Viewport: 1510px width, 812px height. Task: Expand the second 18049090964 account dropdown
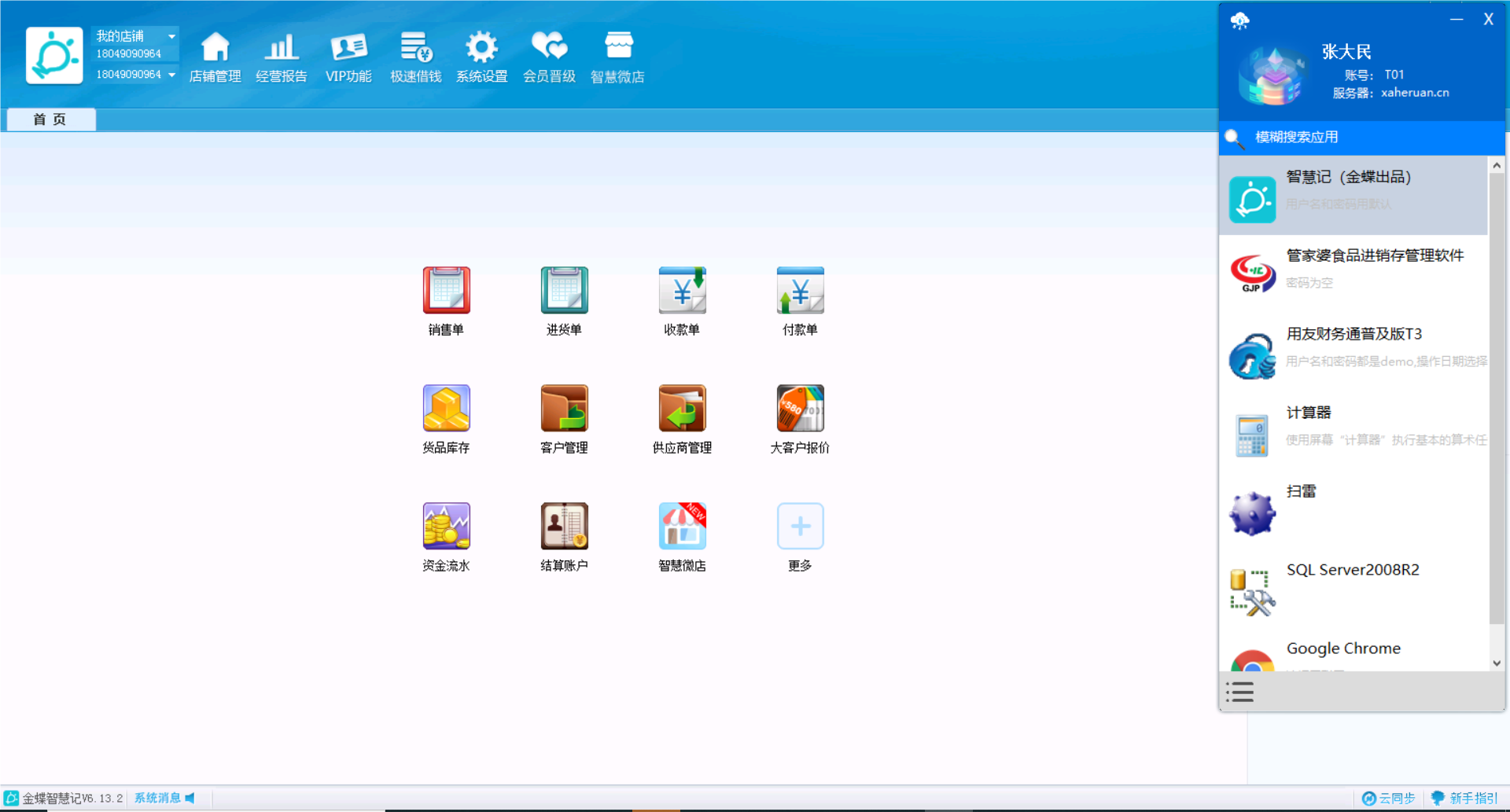pos(171,75)
